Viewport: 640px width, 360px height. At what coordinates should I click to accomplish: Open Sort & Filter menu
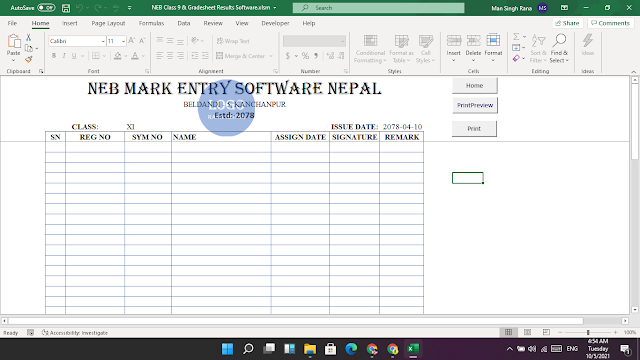point(538,49)
